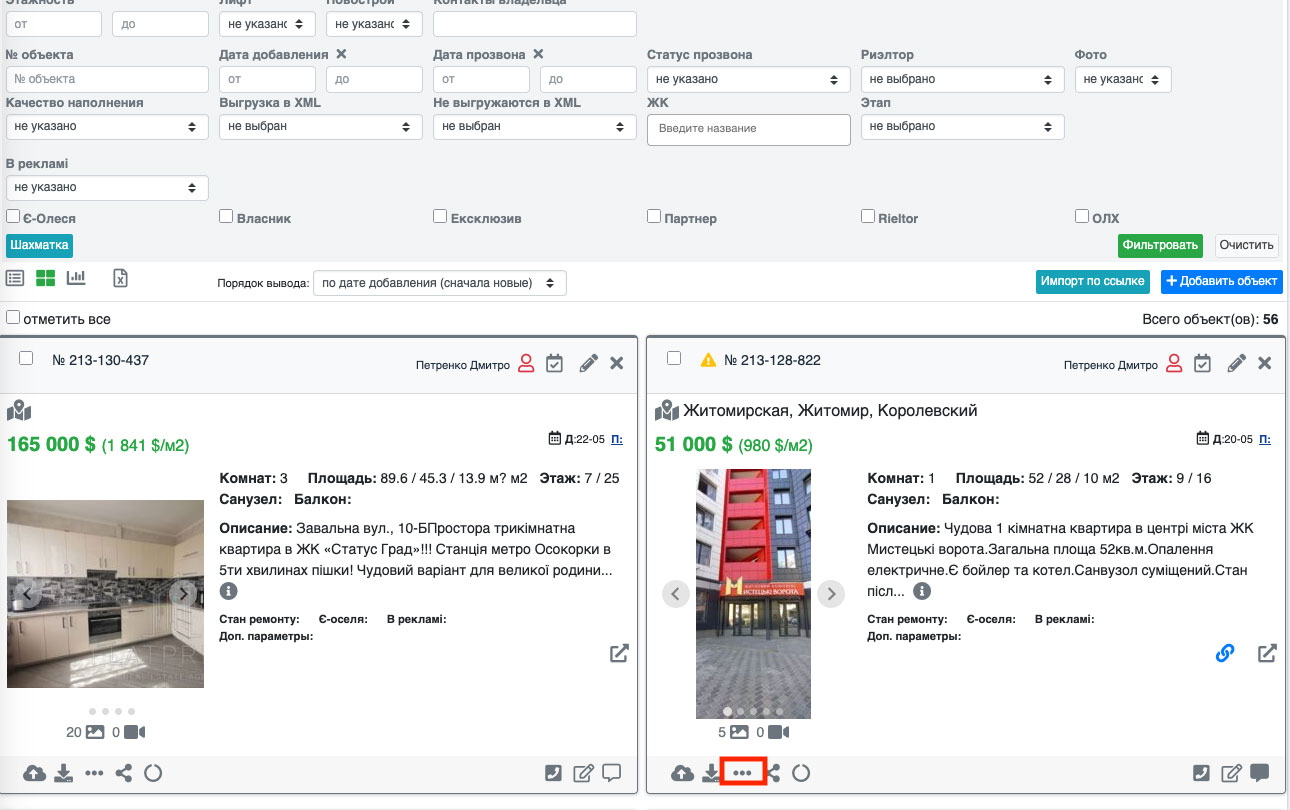Viewport: 1290px width, 810px height.
Task: Switch to grid view icon
Action: [x=45, y=279]
